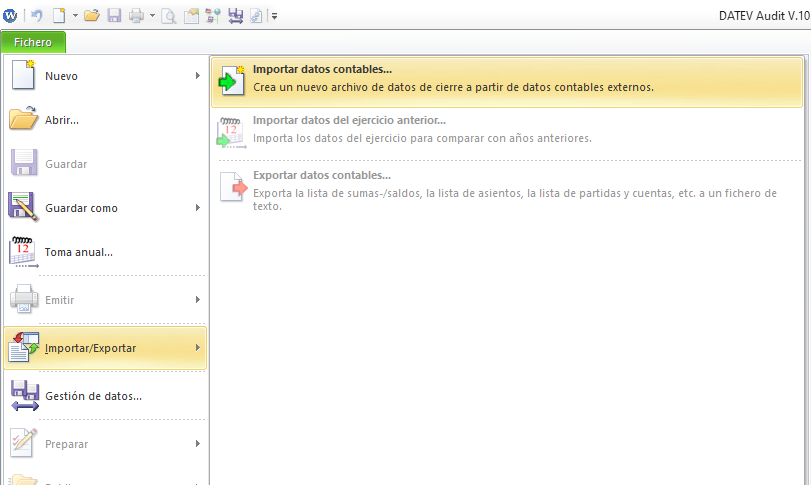Click the Guardar floppy disk icon

24,163
